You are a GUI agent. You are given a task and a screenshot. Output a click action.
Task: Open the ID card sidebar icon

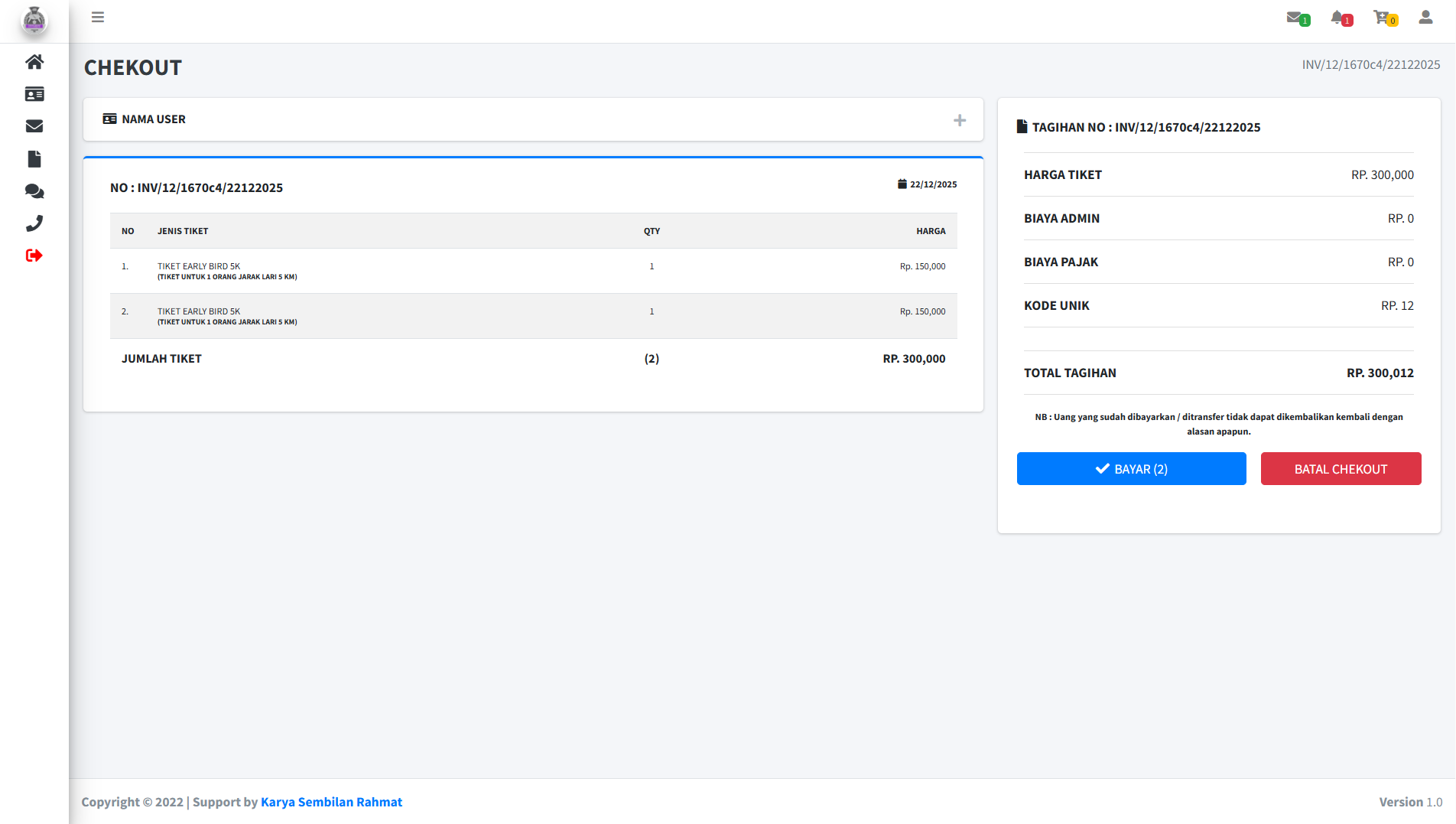pos(34,94)
